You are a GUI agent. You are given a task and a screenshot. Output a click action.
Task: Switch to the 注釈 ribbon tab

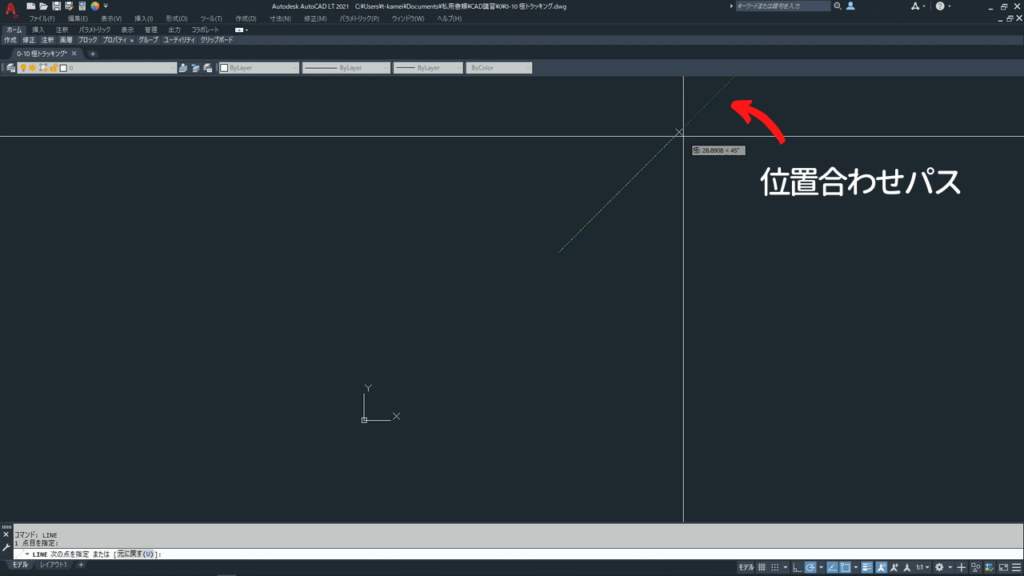(x=62, y=30)
